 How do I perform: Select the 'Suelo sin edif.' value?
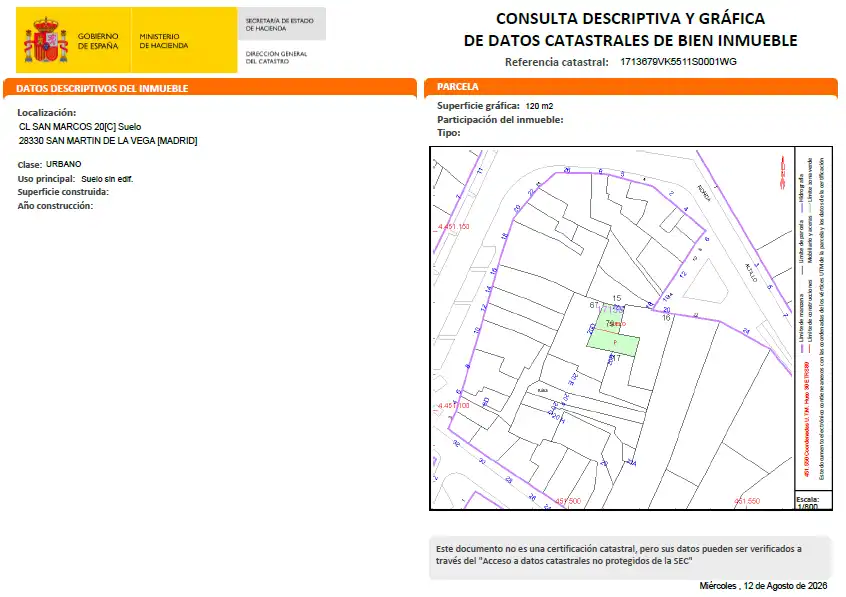(107, 179)
